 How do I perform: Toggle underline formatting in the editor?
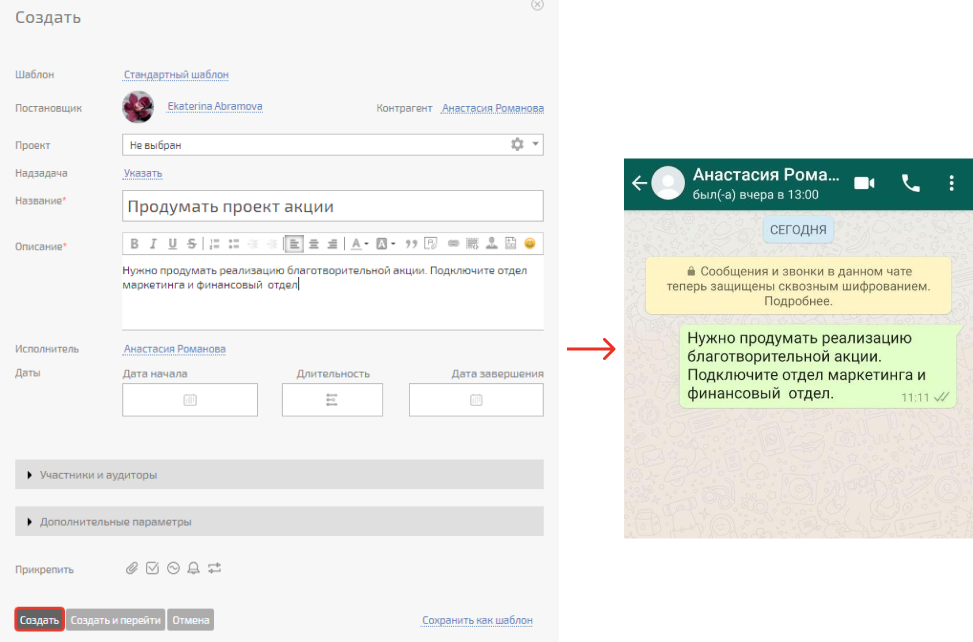click(x=172, y=243)
